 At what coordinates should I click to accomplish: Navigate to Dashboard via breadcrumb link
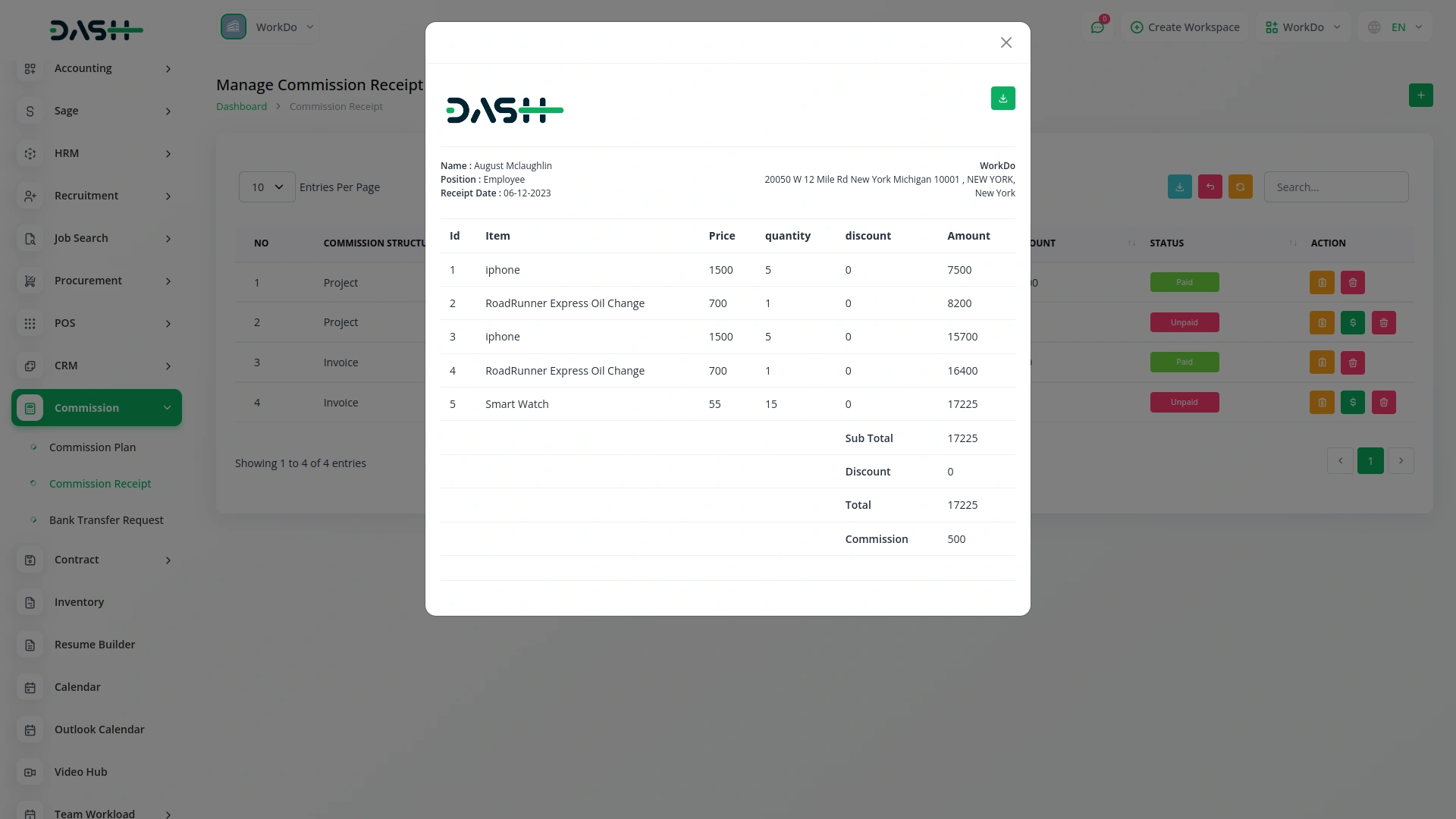(x=241, y=105)
